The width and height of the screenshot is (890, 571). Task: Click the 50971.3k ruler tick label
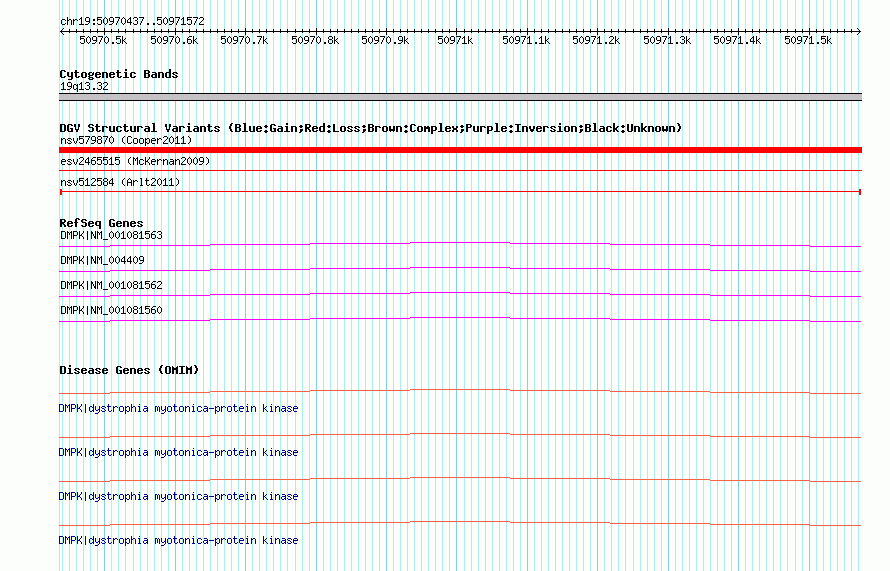click(x=667, y=40)
